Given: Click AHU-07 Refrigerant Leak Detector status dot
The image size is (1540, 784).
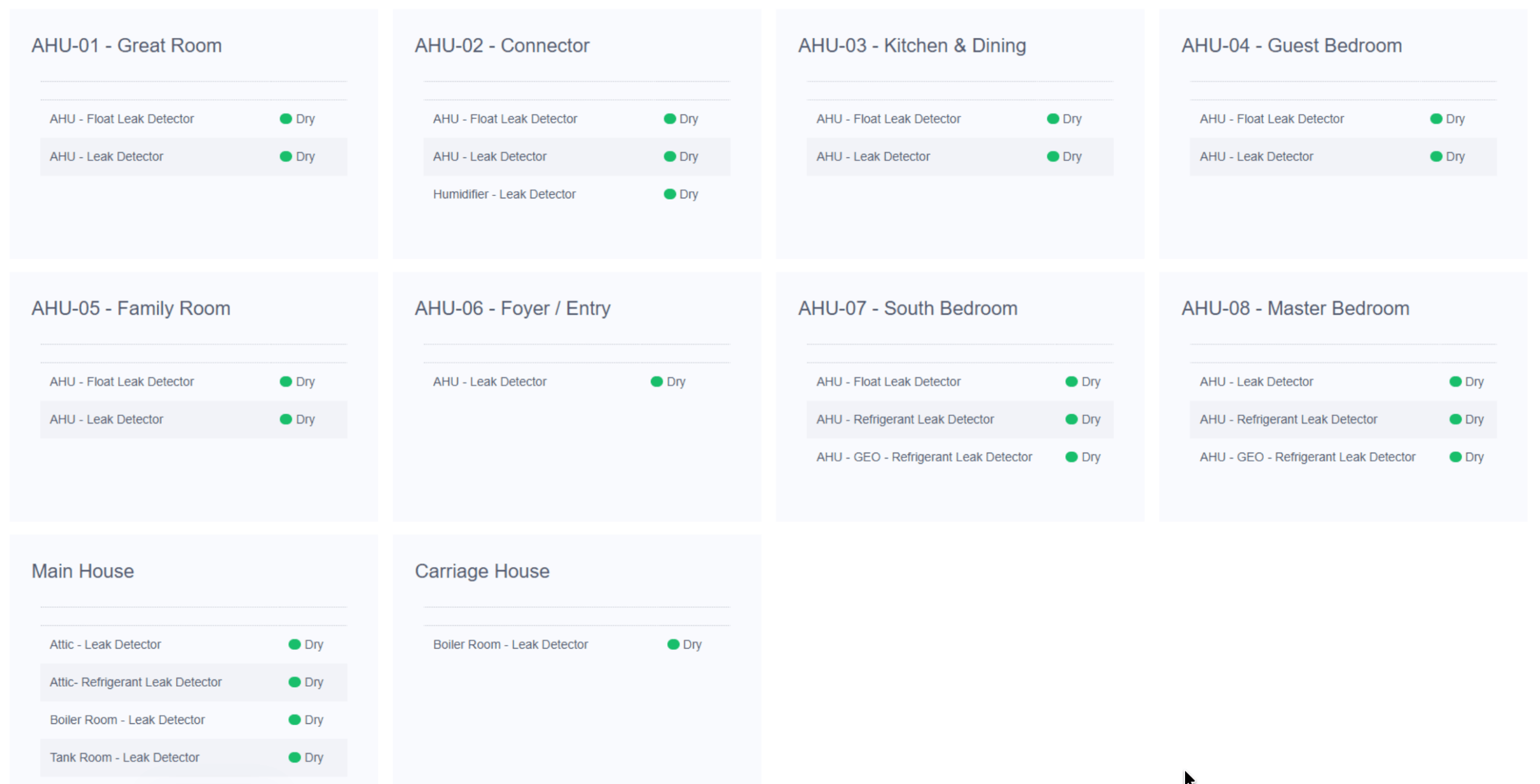Looking at the screenshot, I should [x=1071, y=420].
